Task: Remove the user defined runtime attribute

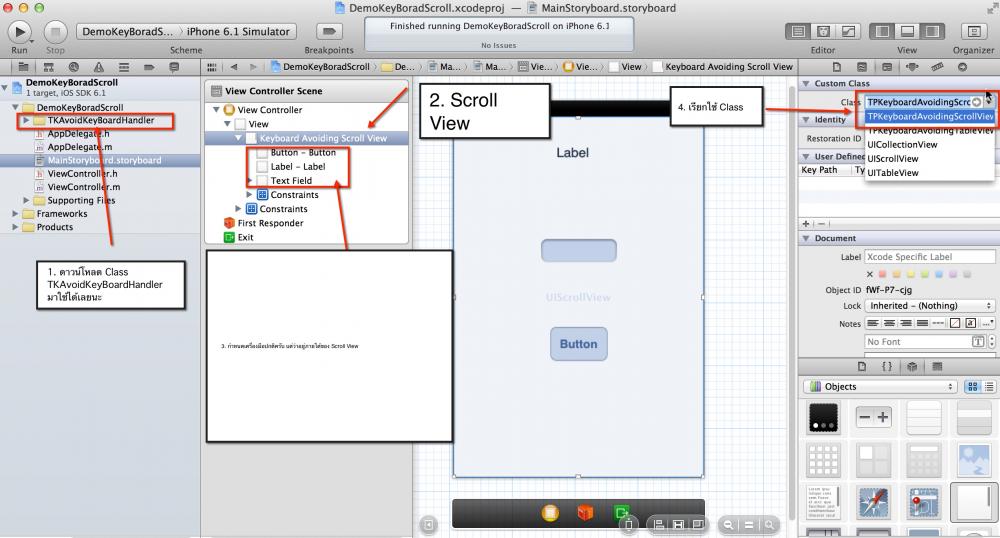Action: point(821,224)
